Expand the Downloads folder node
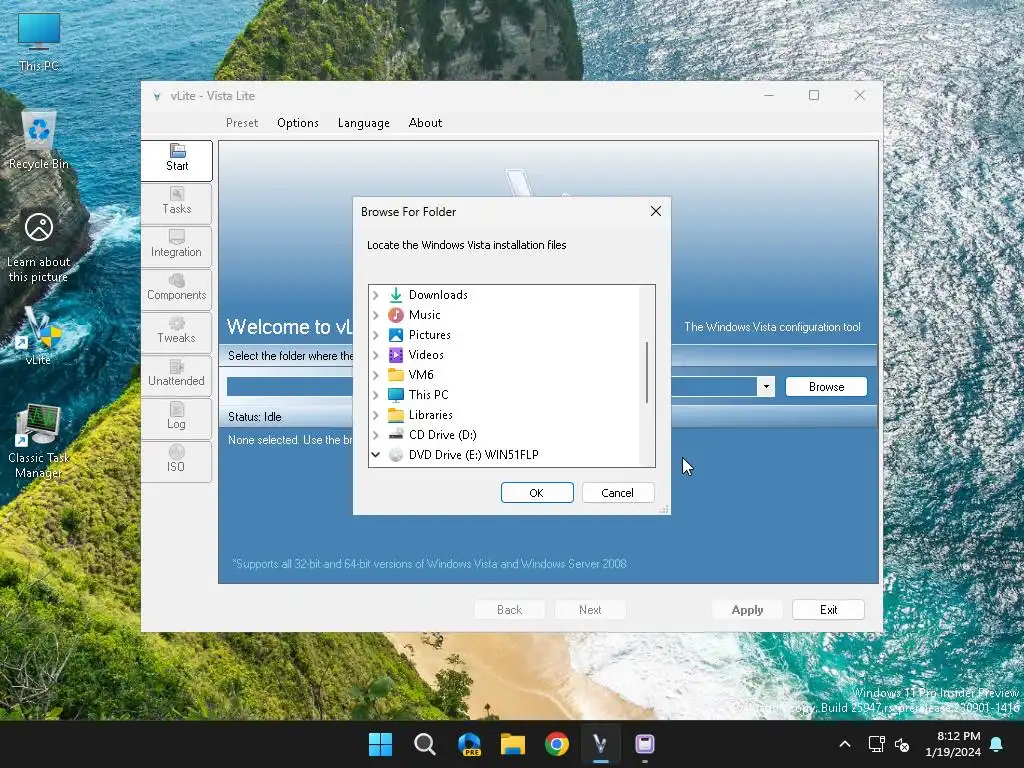Screen dimensions: 1024x768 pos(376,295)
